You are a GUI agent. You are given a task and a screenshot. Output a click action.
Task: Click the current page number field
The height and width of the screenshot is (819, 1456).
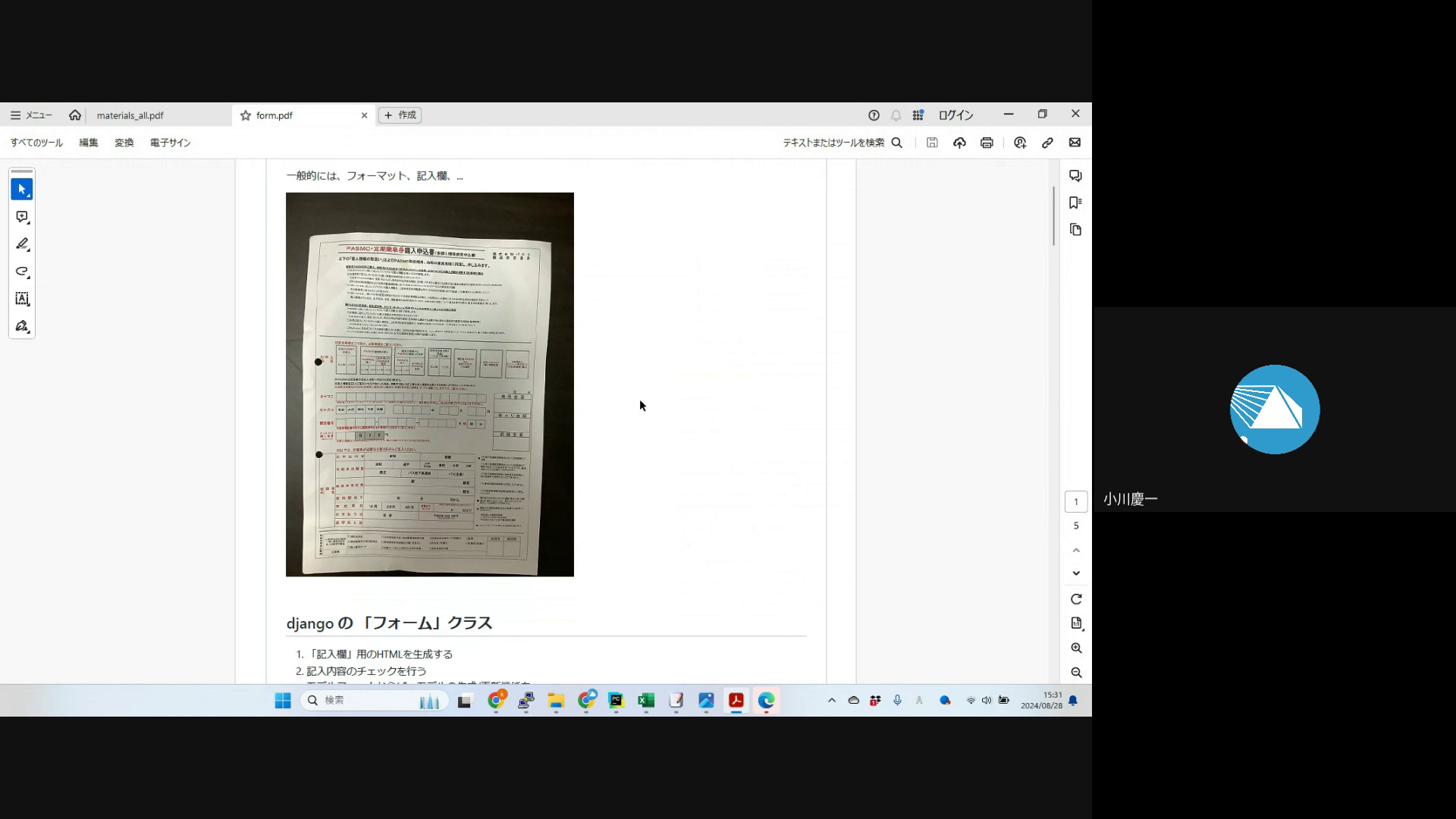coord(1075,501)
